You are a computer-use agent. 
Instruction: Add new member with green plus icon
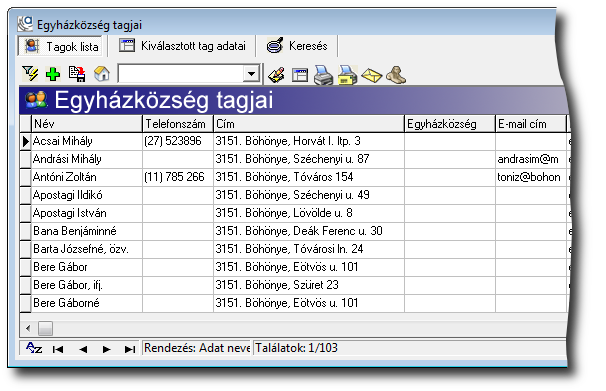pos(53,73)
